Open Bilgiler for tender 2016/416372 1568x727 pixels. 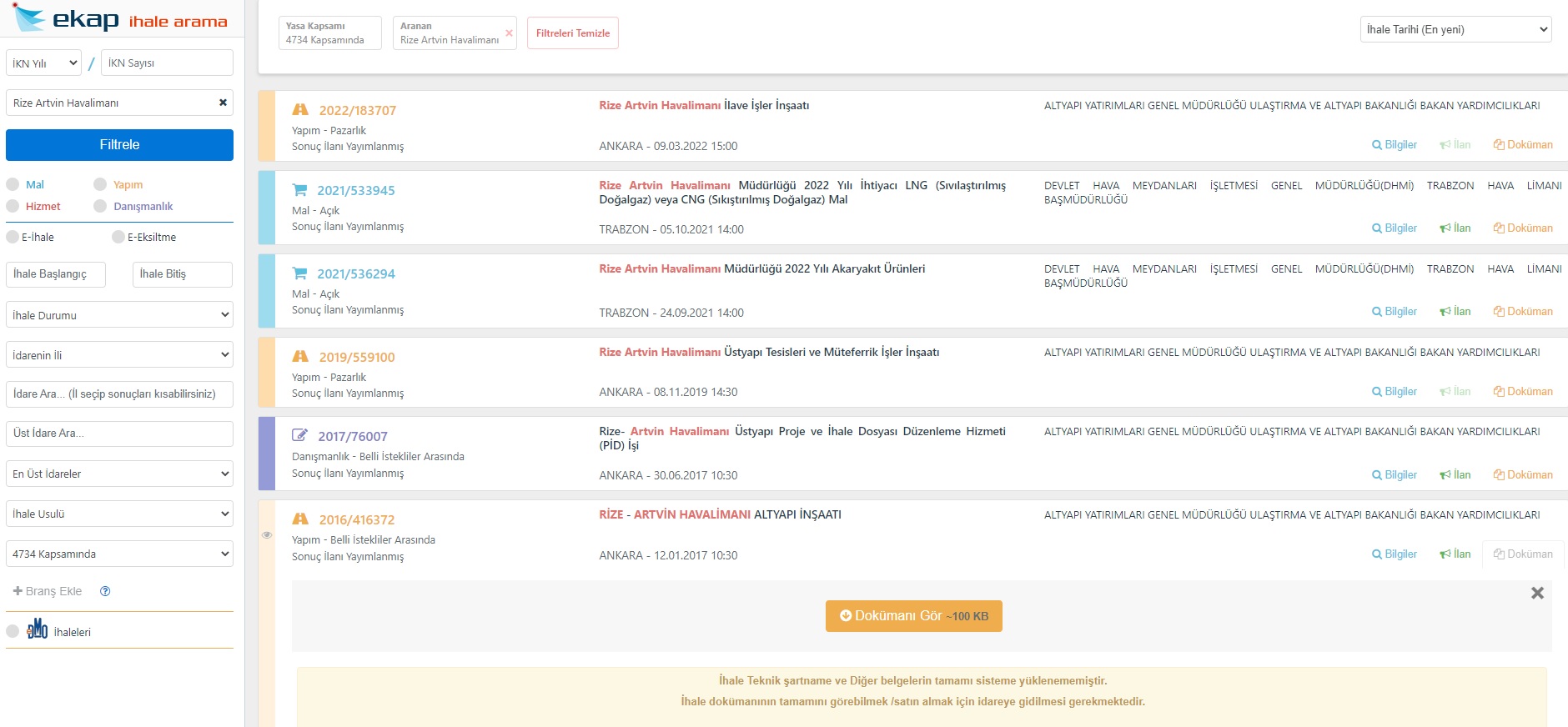pyautogui.click(x=1395, y=554)
